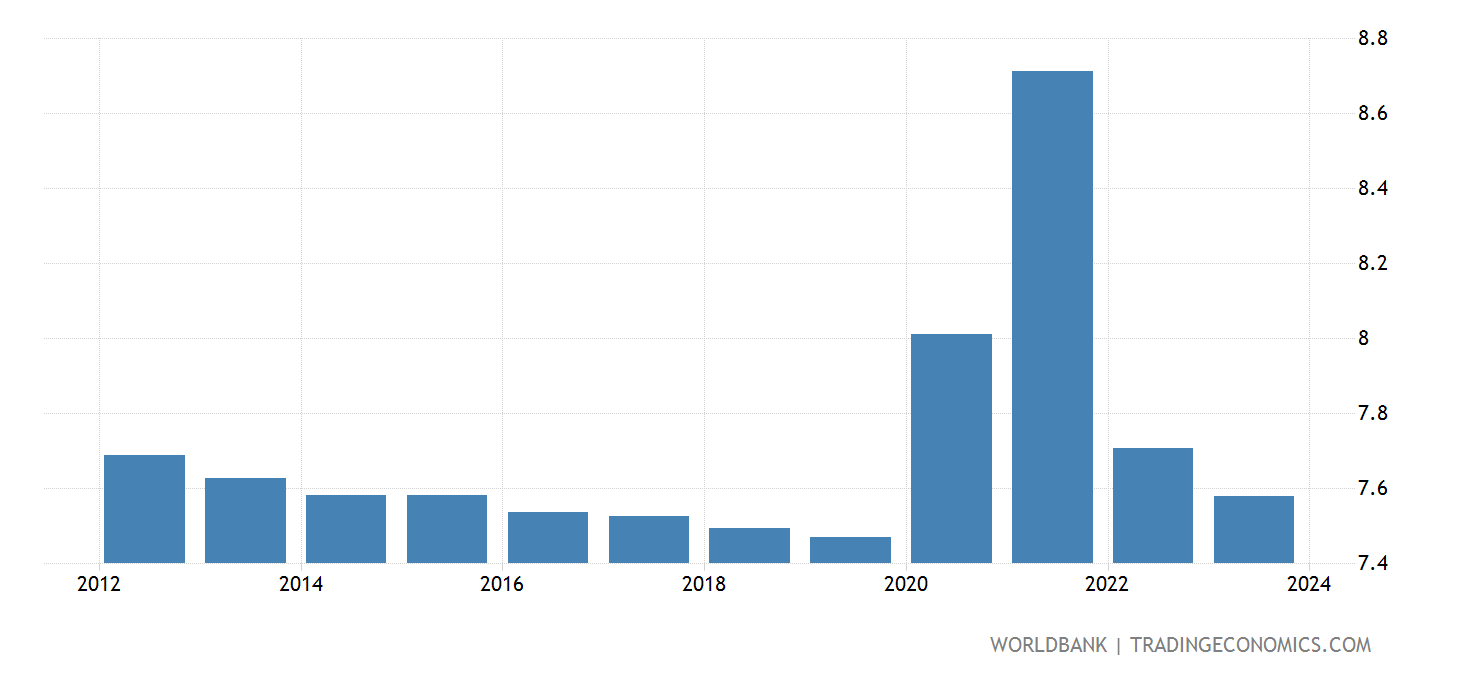Select the shortest bar for 2019
1460x680 pixels.
click(848, 548)
